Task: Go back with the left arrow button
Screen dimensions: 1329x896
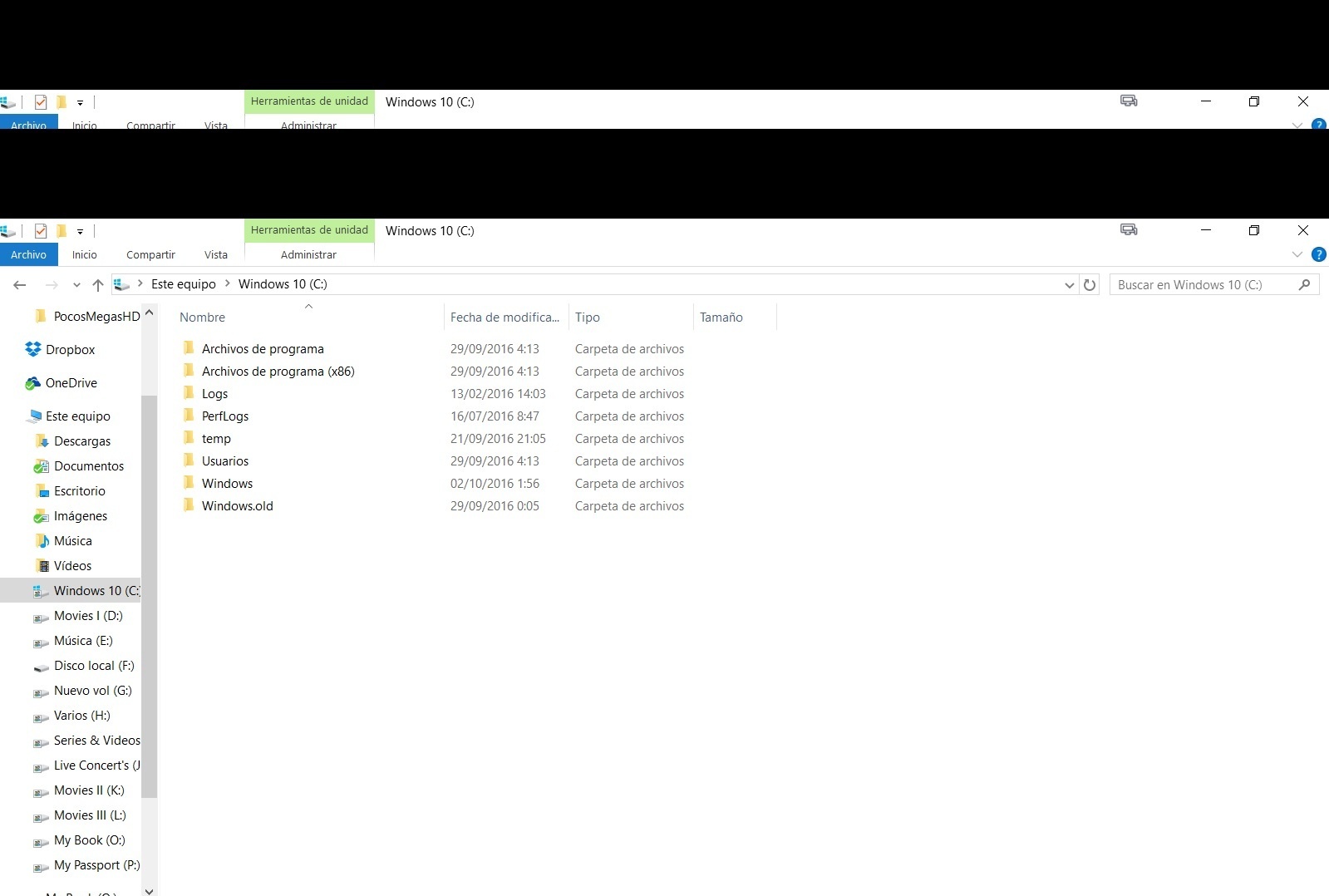Action: pyautogui.click(x=20, y=284)
